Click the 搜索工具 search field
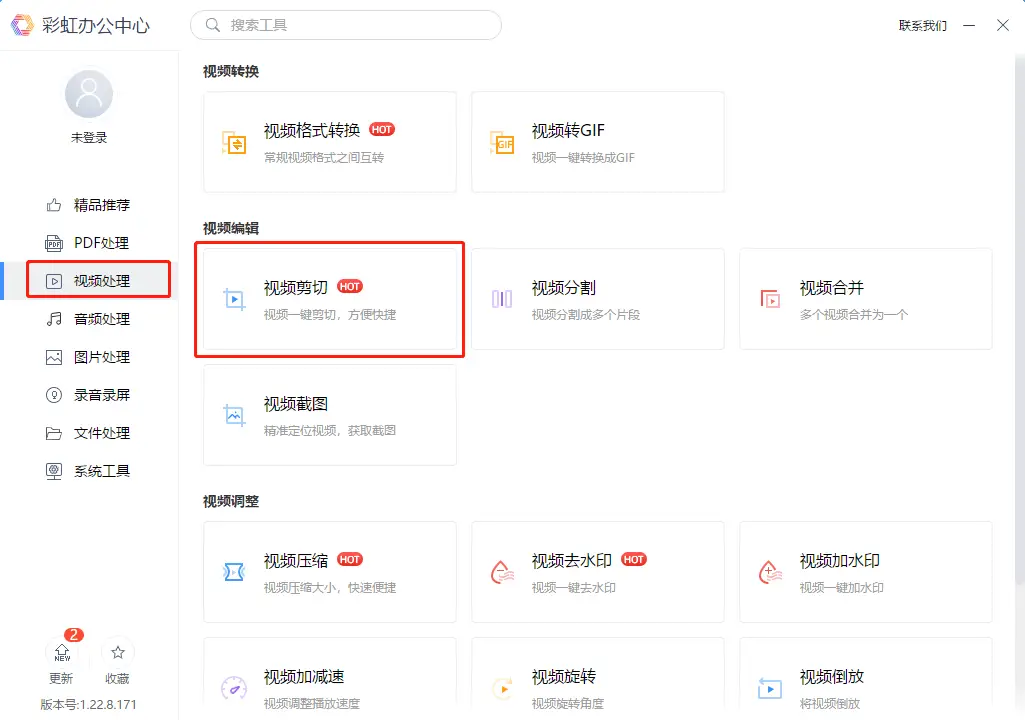Viewport: 1025px width, 720px height. pyautogui.click(x=346, y=25)
